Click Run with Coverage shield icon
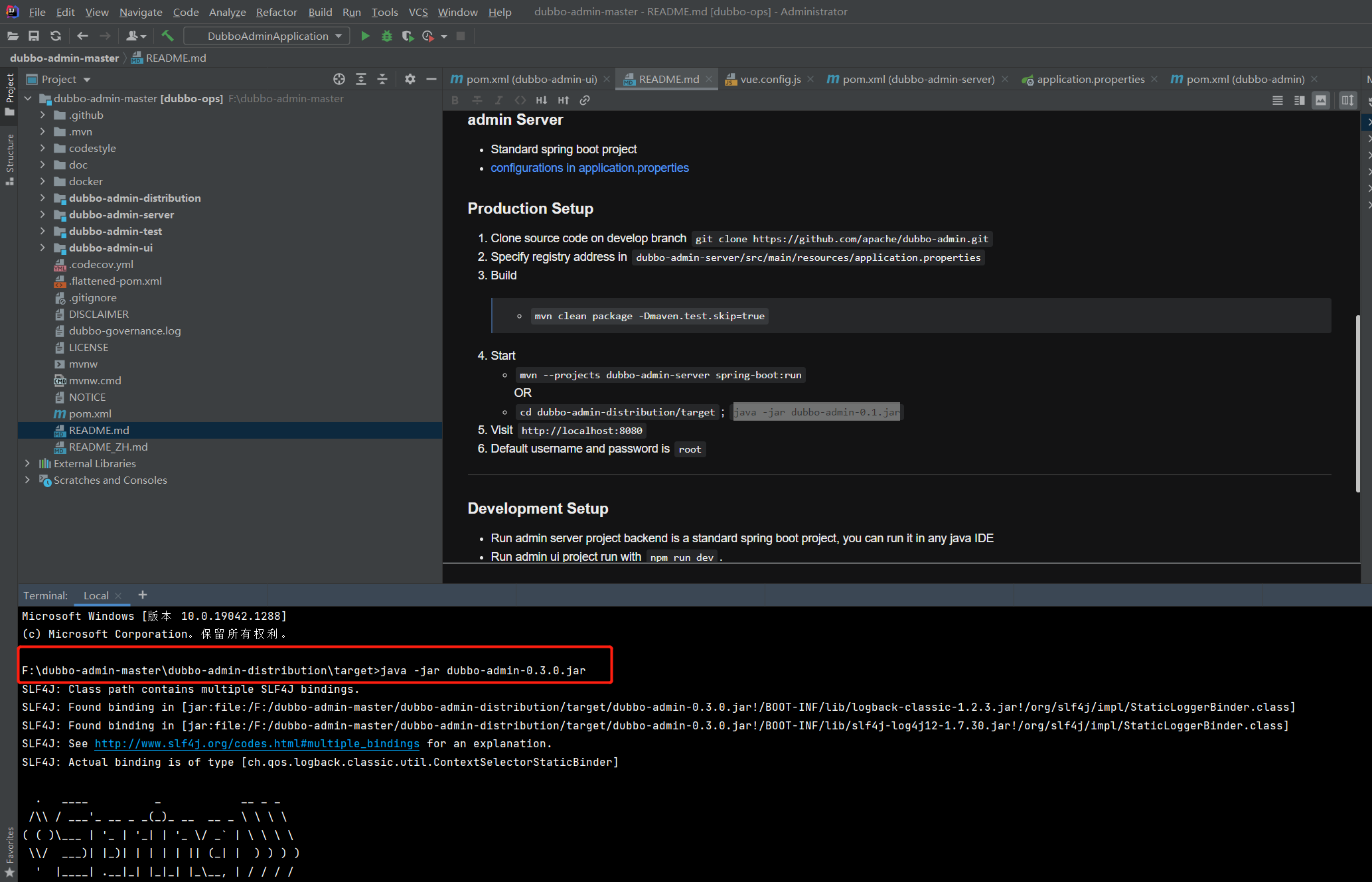The image size is (1372, 882). coord(408,36)
